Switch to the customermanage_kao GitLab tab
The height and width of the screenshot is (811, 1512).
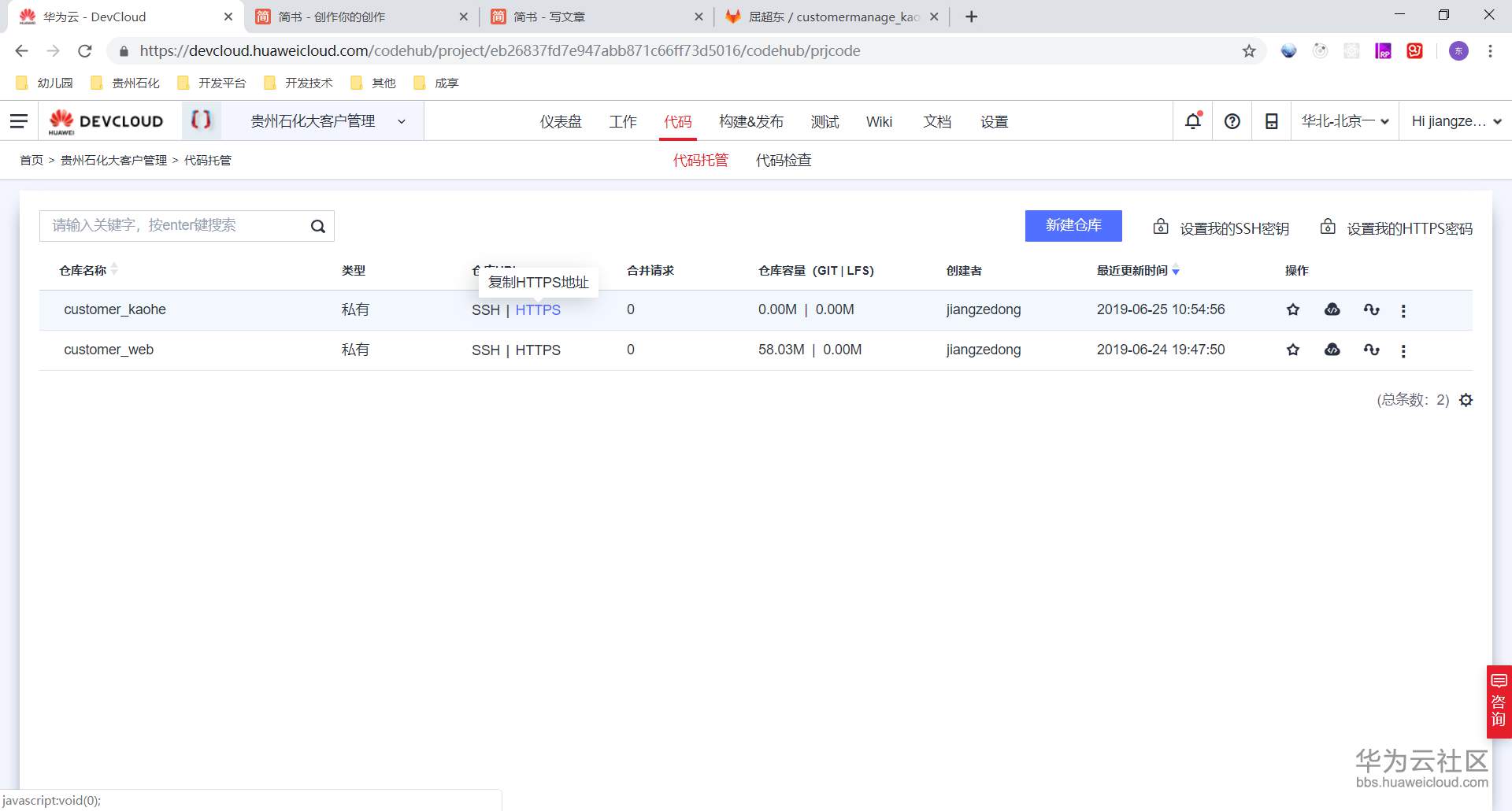832,17
